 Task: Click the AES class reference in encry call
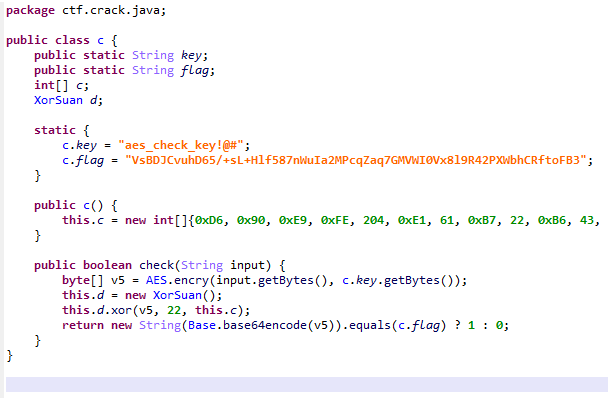coord(156,280)
